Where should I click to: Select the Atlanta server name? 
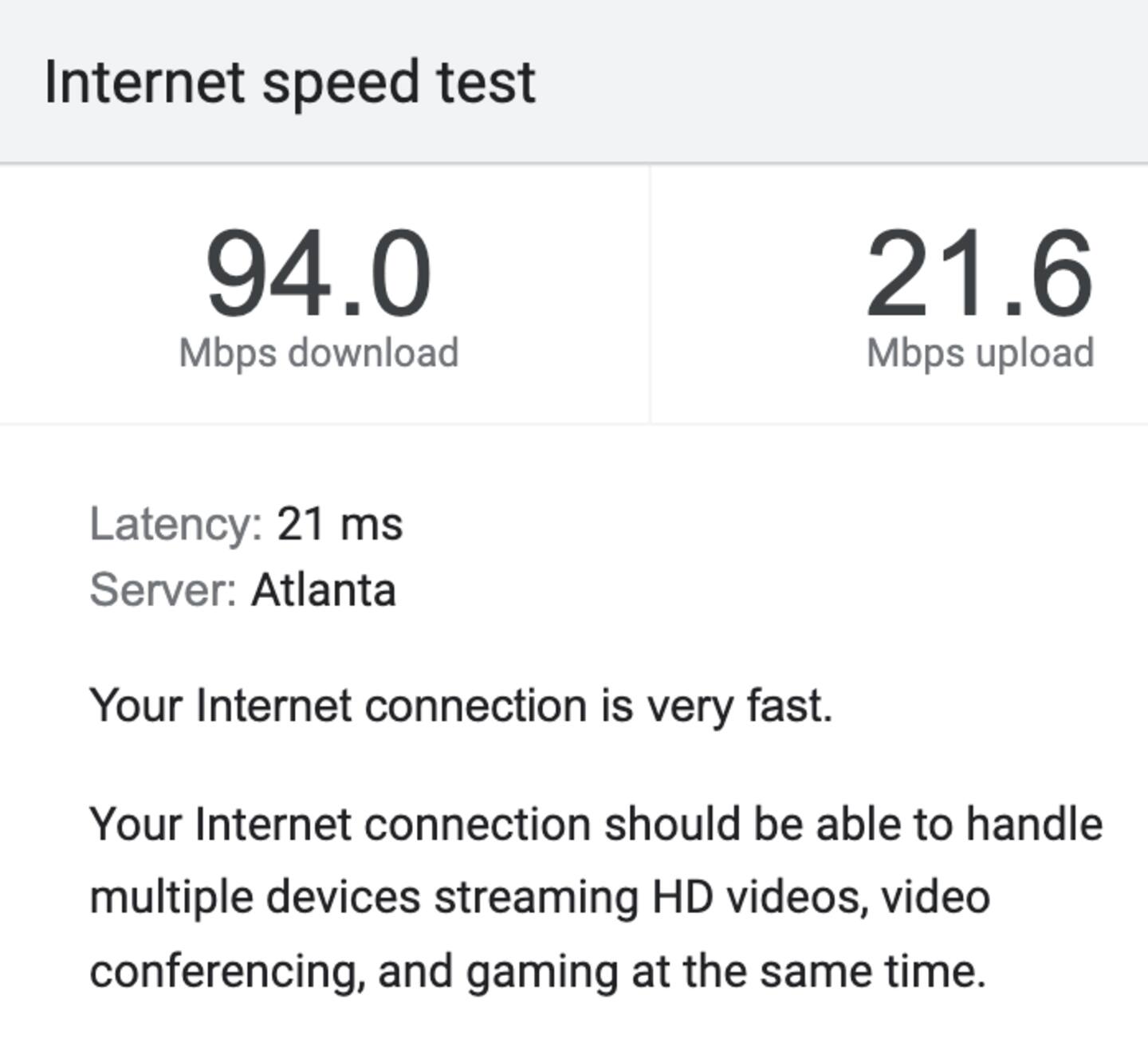point(323,590)
